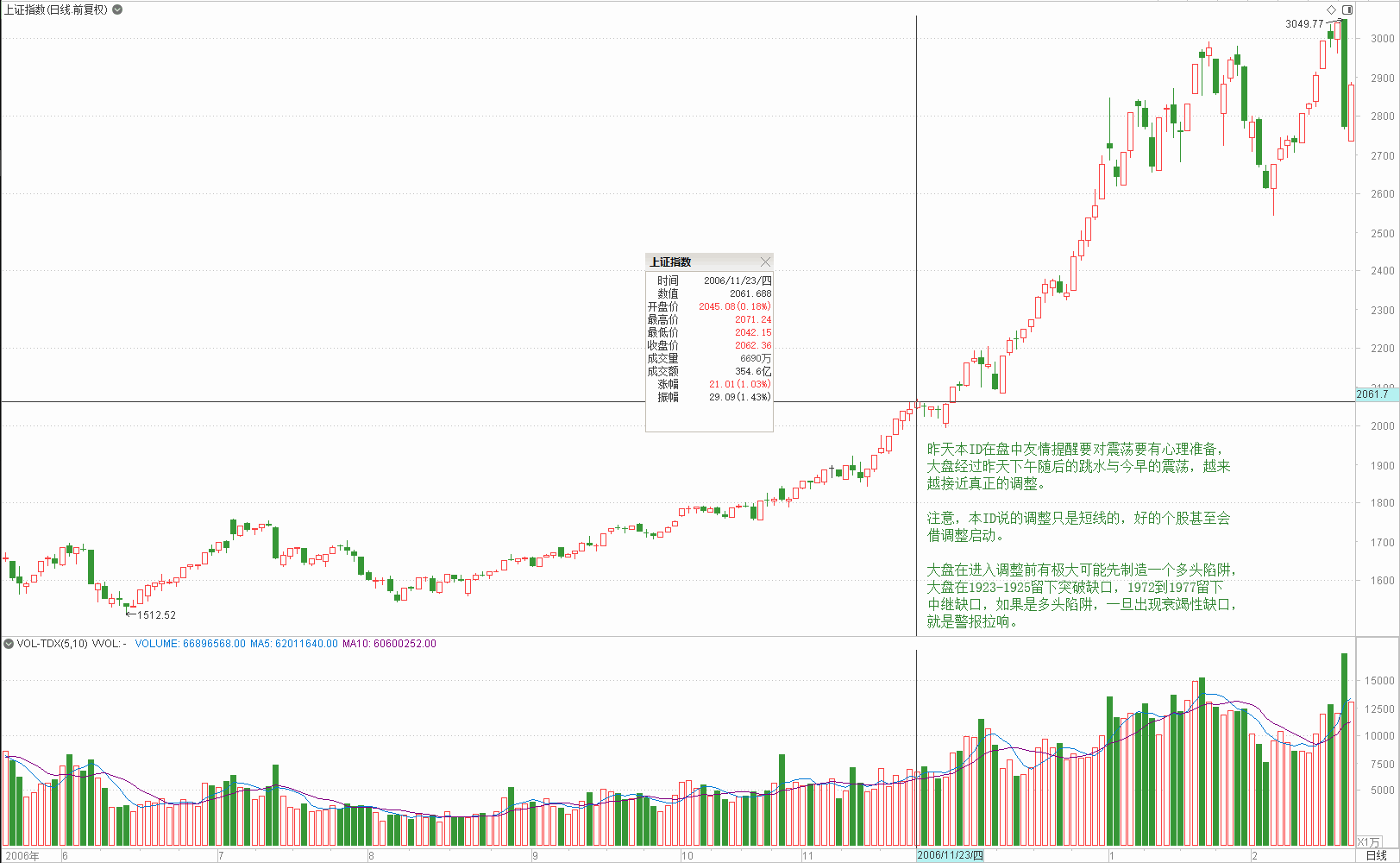1400x863 pixels.
Task: Click the MA5 volume average value label
Action: point(293,644)
